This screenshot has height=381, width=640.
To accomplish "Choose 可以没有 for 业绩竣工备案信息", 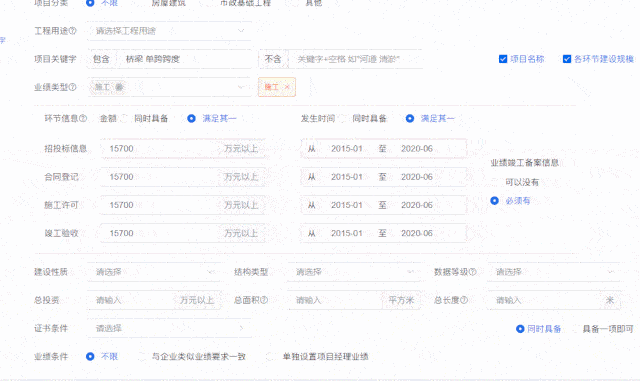I will coord(495,182).
